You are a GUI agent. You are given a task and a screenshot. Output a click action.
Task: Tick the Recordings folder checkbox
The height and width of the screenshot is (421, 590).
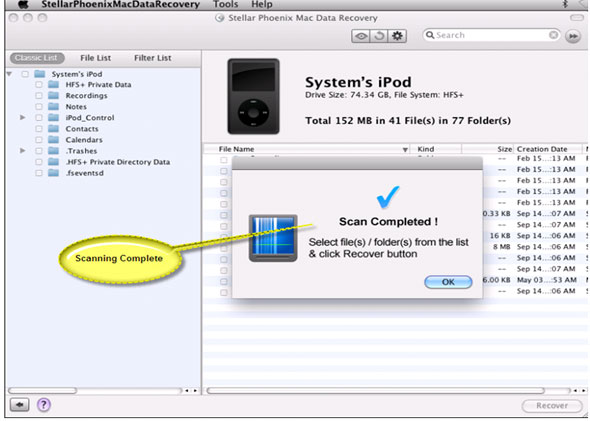pos(39,96)
